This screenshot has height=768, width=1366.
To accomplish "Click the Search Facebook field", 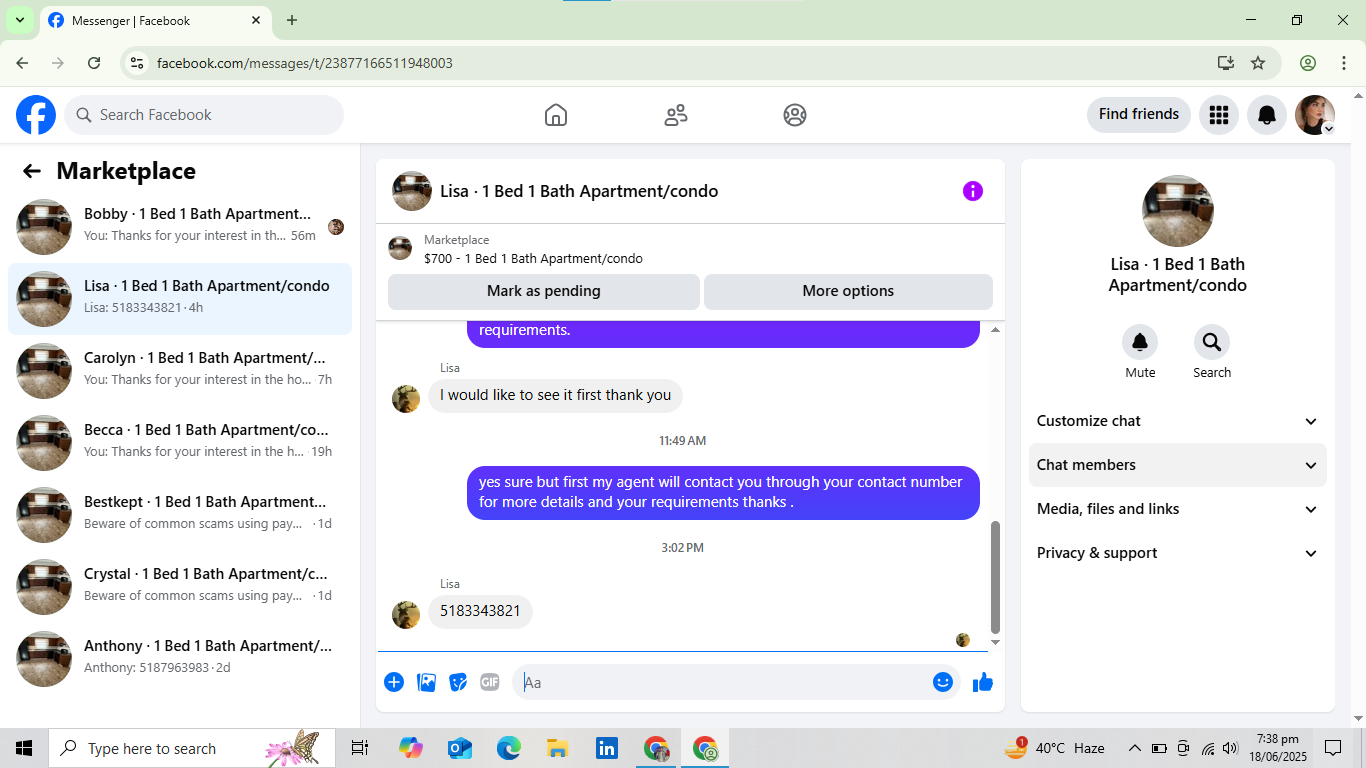I will point(204,115).
